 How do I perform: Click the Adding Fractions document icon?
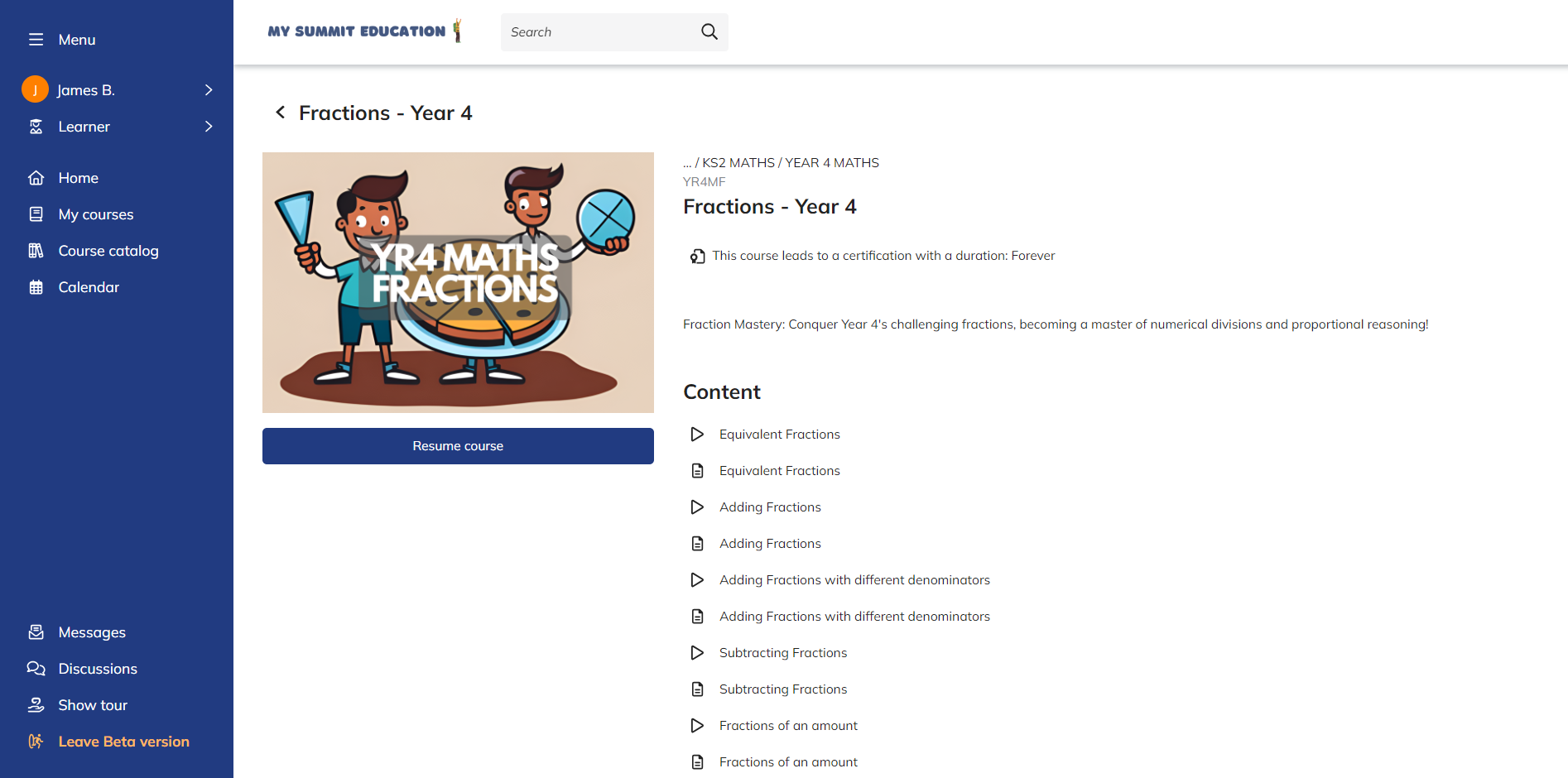coord(697,544)
